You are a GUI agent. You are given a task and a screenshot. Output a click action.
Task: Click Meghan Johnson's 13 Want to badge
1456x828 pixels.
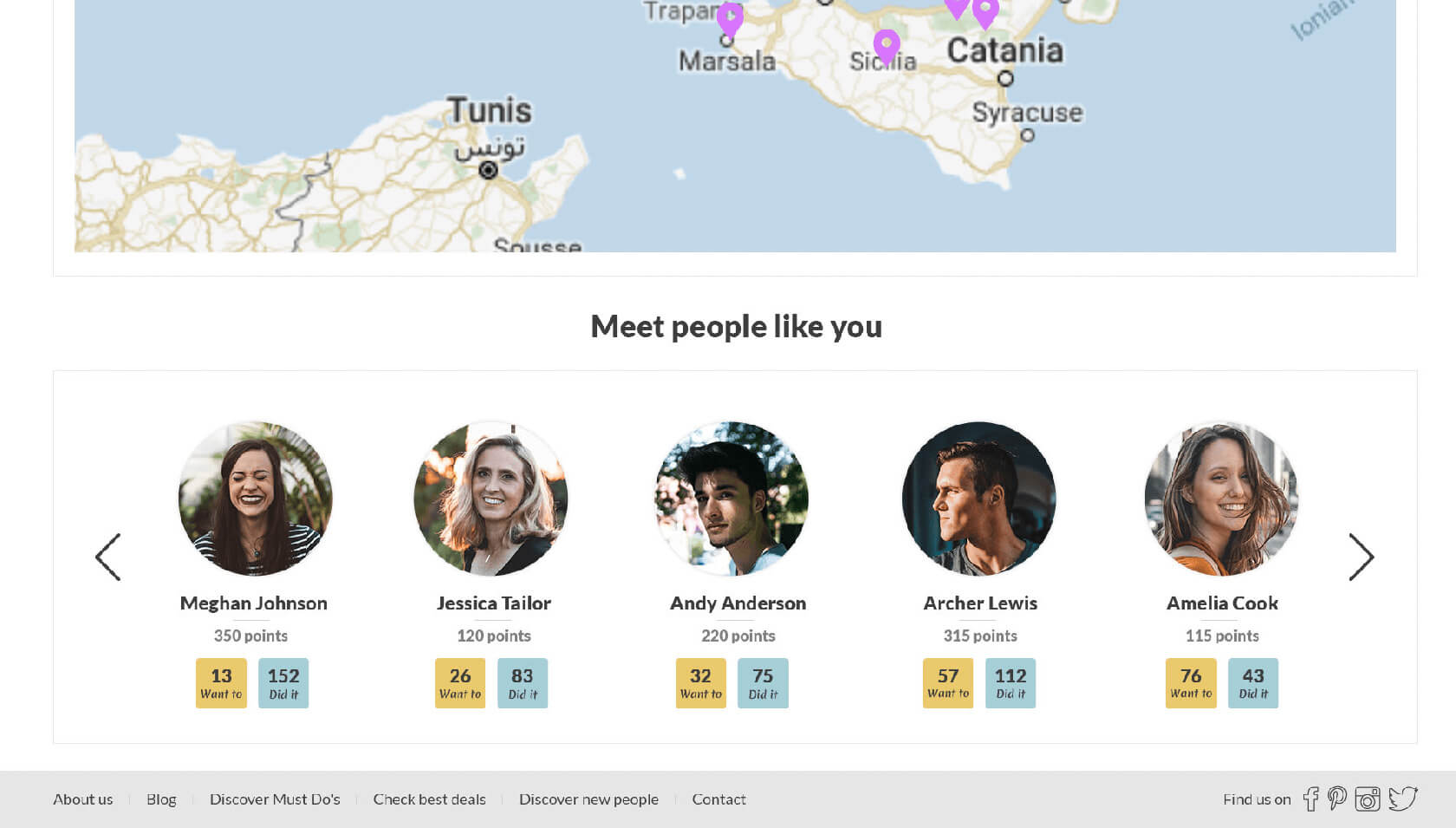[221, 683]
